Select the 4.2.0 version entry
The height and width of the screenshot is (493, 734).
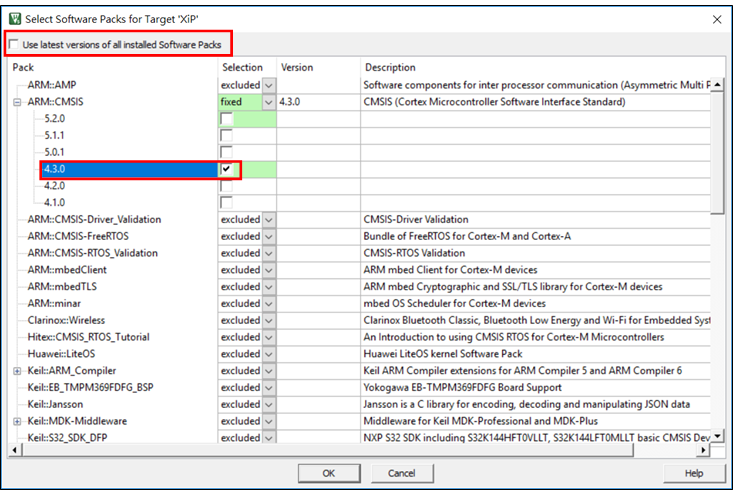(54, 186)
